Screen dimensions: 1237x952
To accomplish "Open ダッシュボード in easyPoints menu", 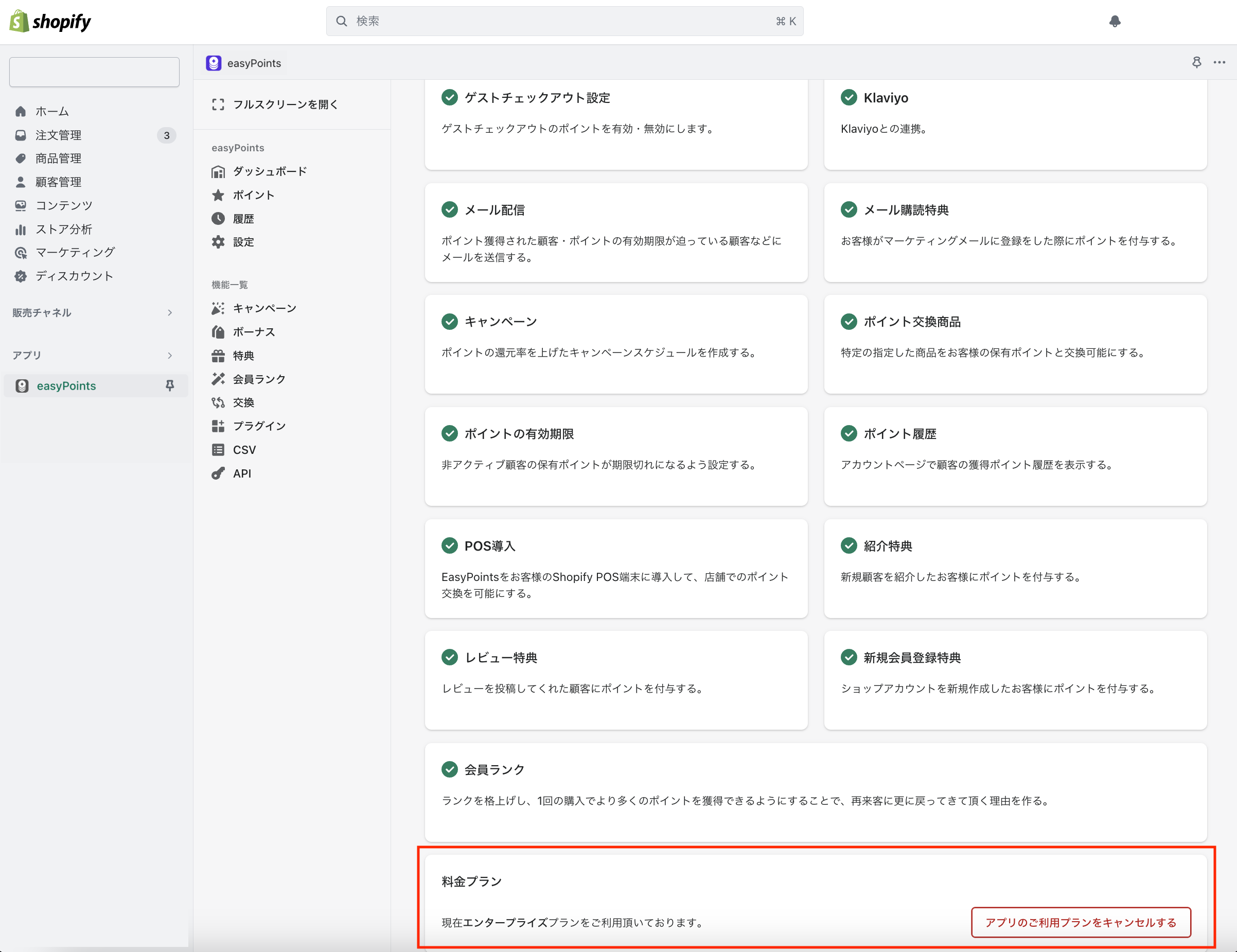I will click(270, 171).
